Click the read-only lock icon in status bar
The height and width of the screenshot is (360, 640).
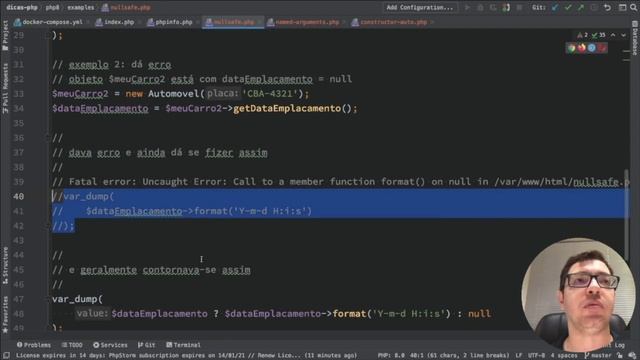pyautogui.click(x=620, y=356)
